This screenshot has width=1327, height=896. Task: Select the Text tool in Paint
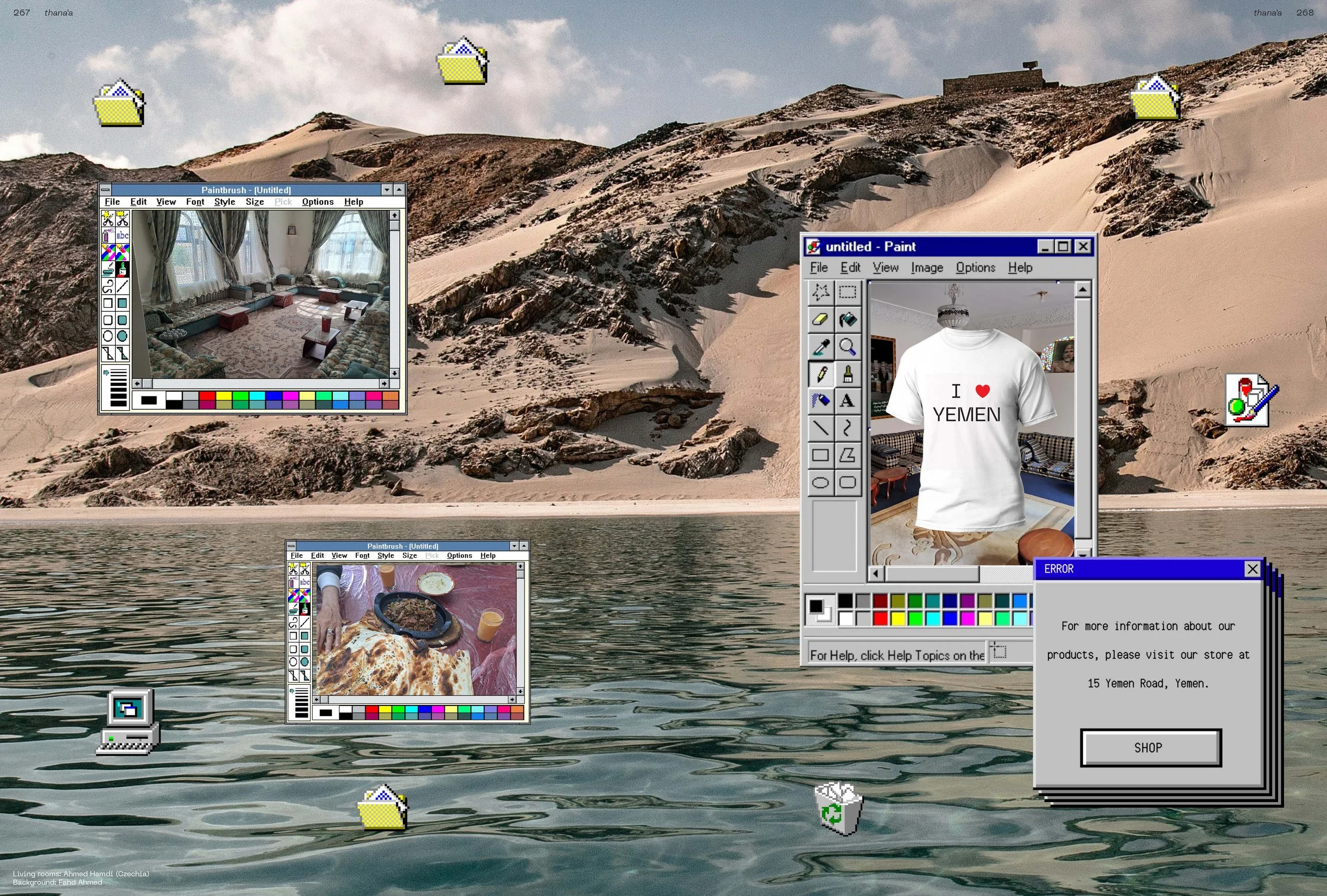pyautogui.click(x=847, y=401)
